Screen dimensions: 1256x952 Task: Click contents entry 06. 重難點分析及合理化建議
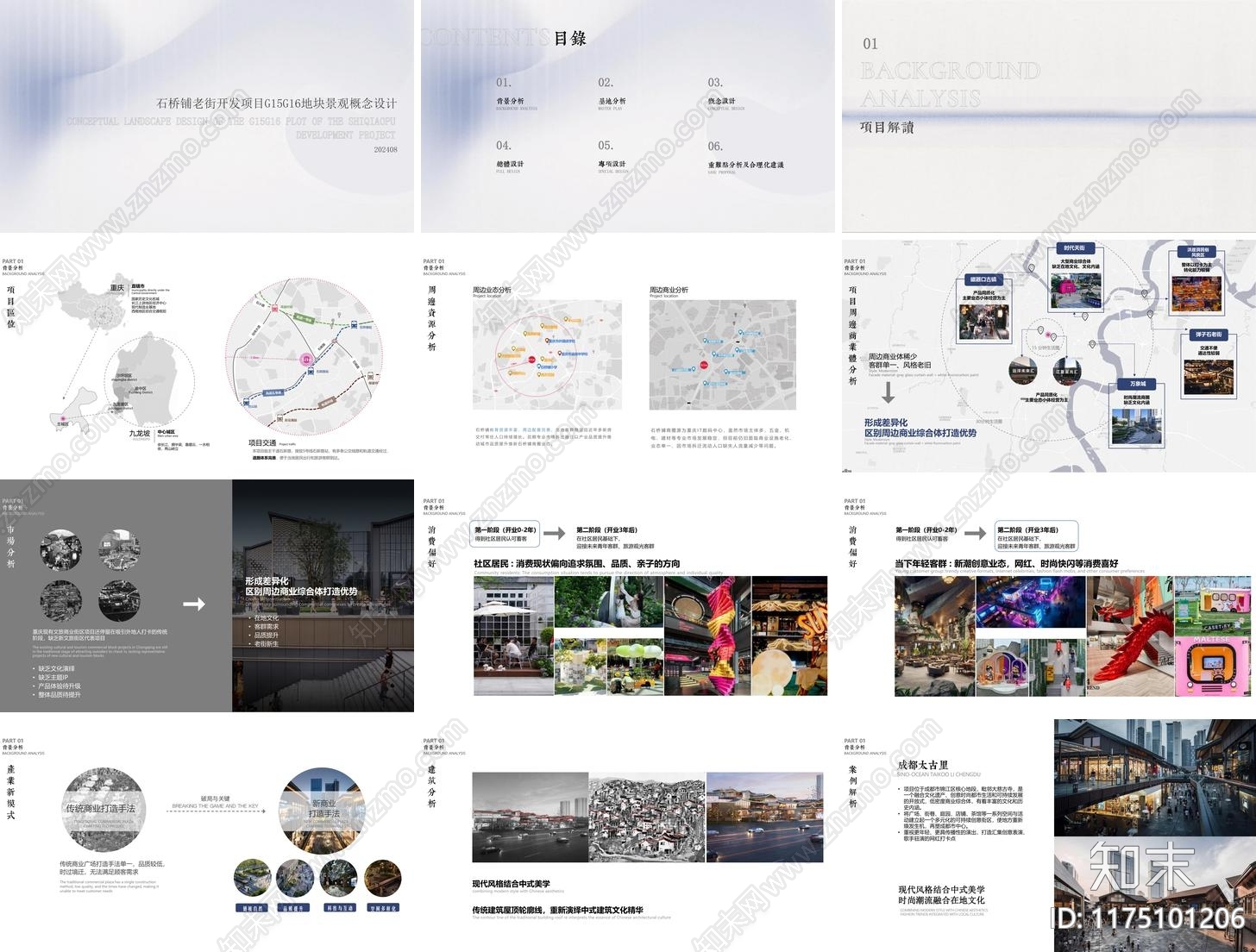(745, 156)
